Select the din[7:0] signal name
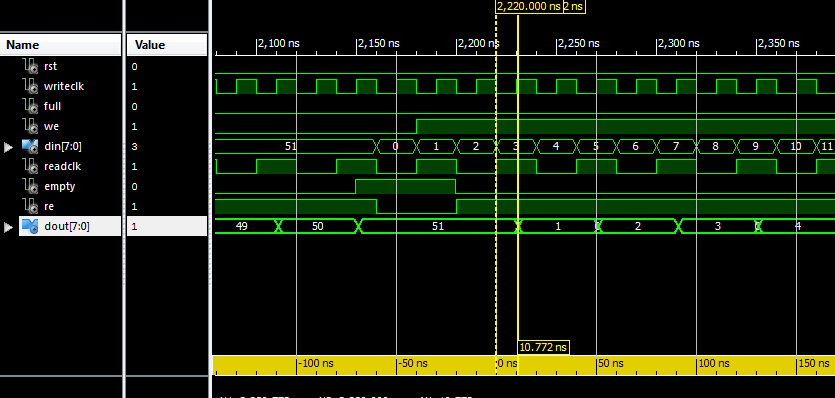 tap(63, 147)
